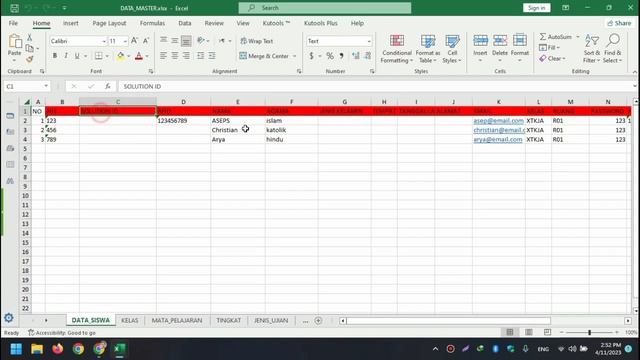The width and height of the screenshot is (640, 360).
Task: Add a new sheet with plus icon
Action: click(318, 321)
